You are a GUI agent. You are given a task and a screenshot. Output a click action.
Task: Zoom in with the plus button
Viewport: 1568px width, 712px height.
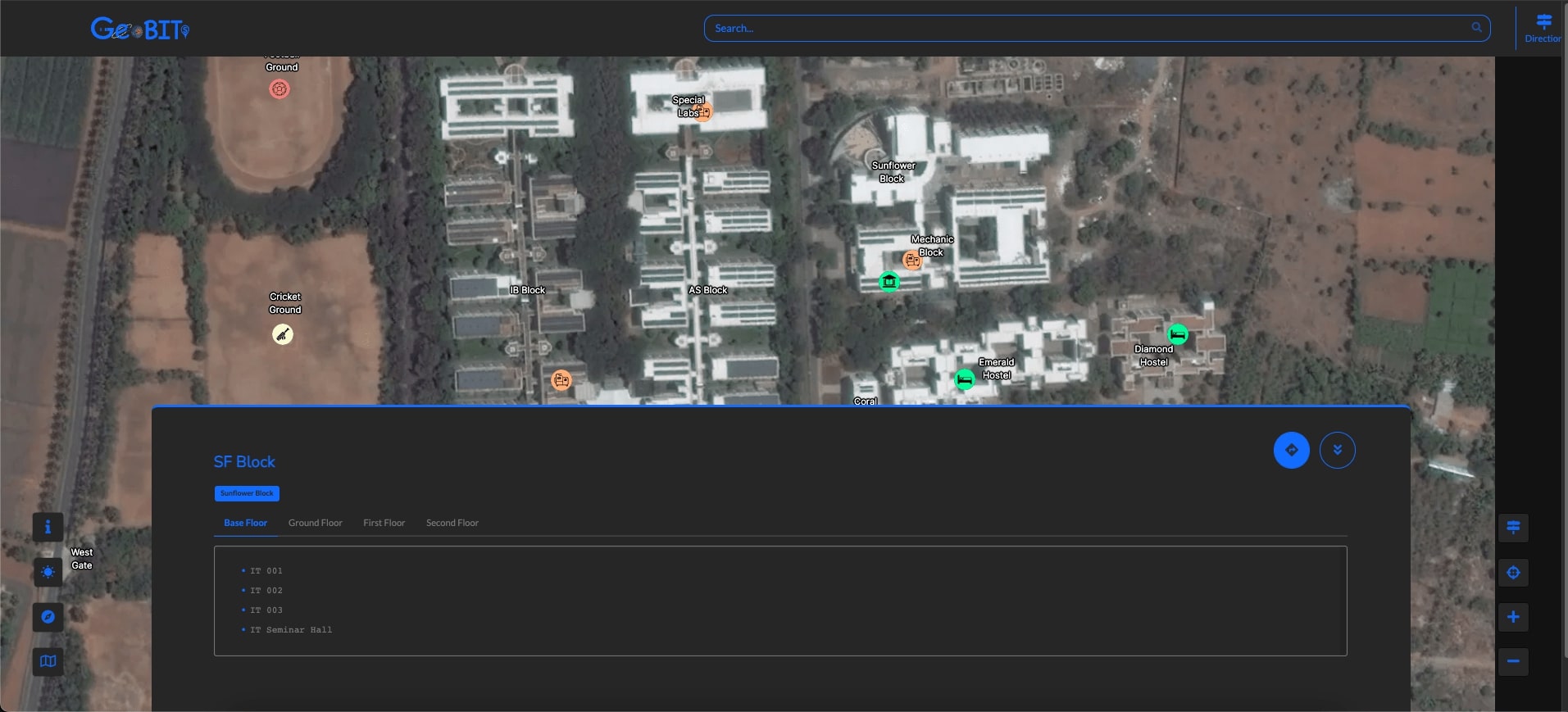pyautogui.click(x=1513, y=617)
